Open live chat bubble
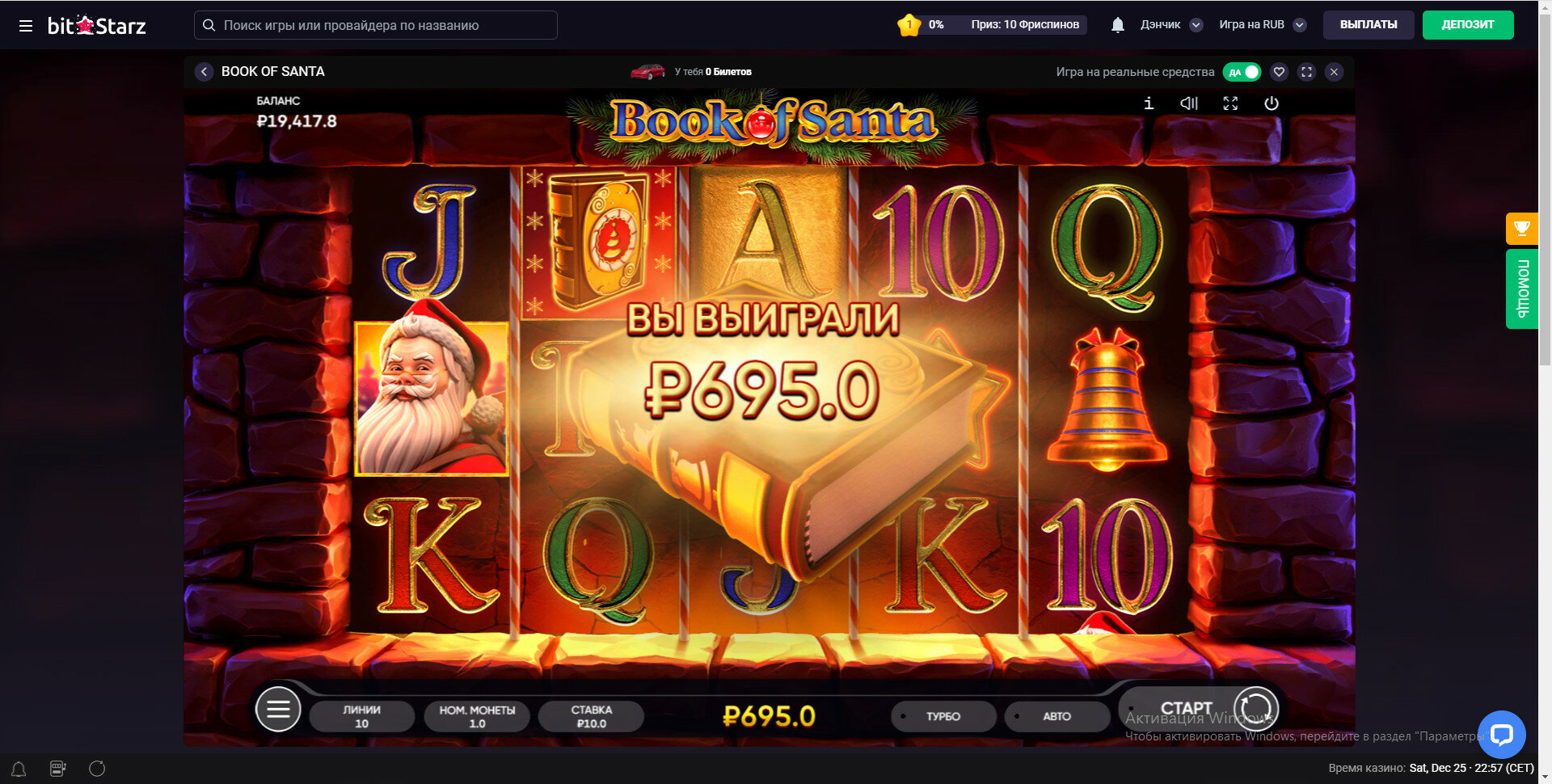The image size is (1552, 784). [x=1501, y=734]
